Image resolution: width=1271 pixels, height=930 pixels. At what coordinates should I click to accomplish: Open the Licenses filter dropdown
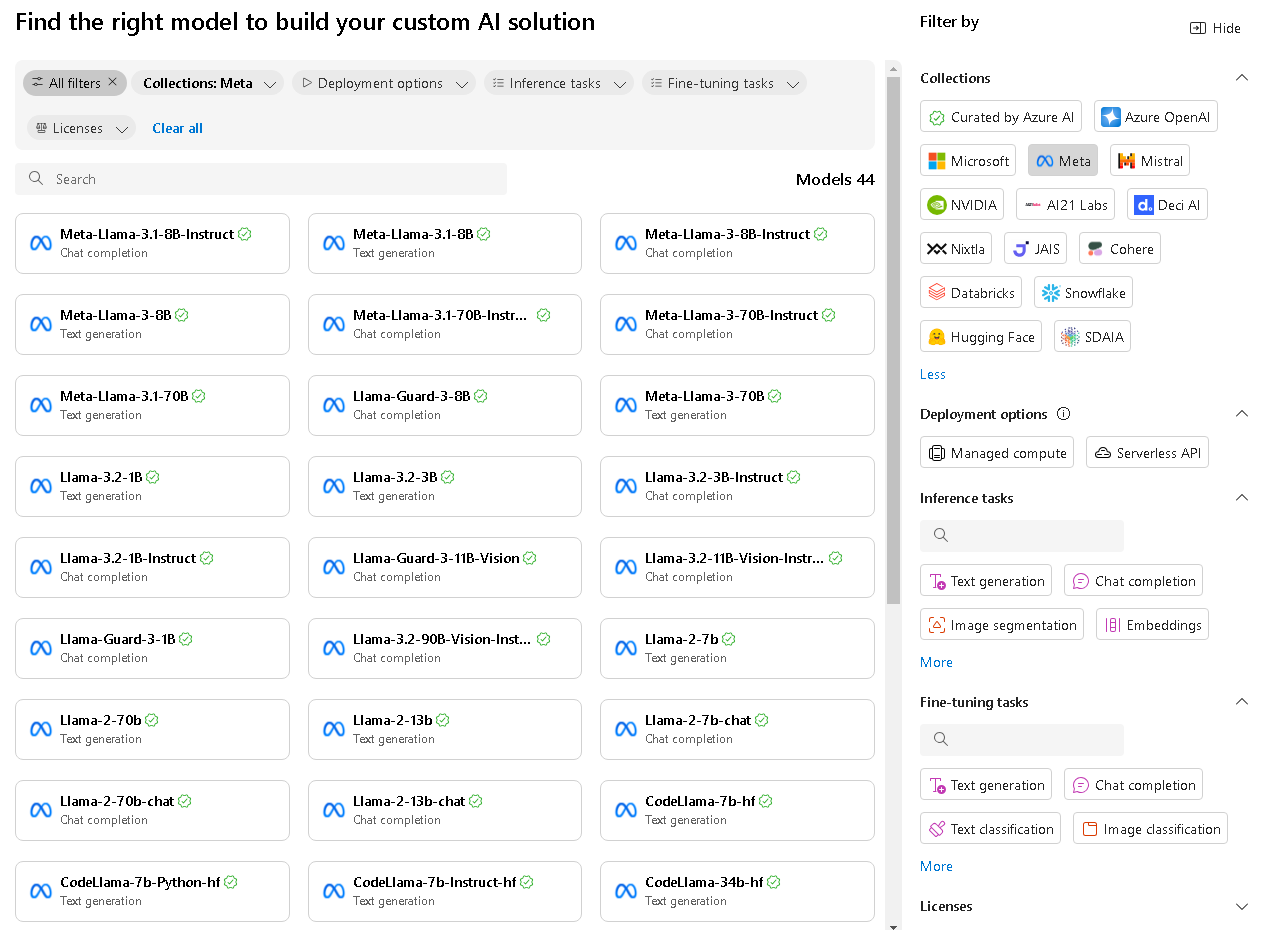point(81,128)
